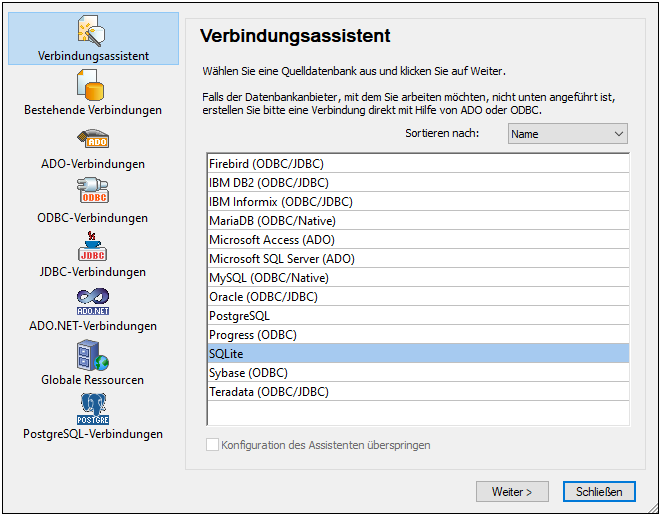Click the Globale Ressourcen server icon
This screenshot has height=516, width=661.
point(93,355)
